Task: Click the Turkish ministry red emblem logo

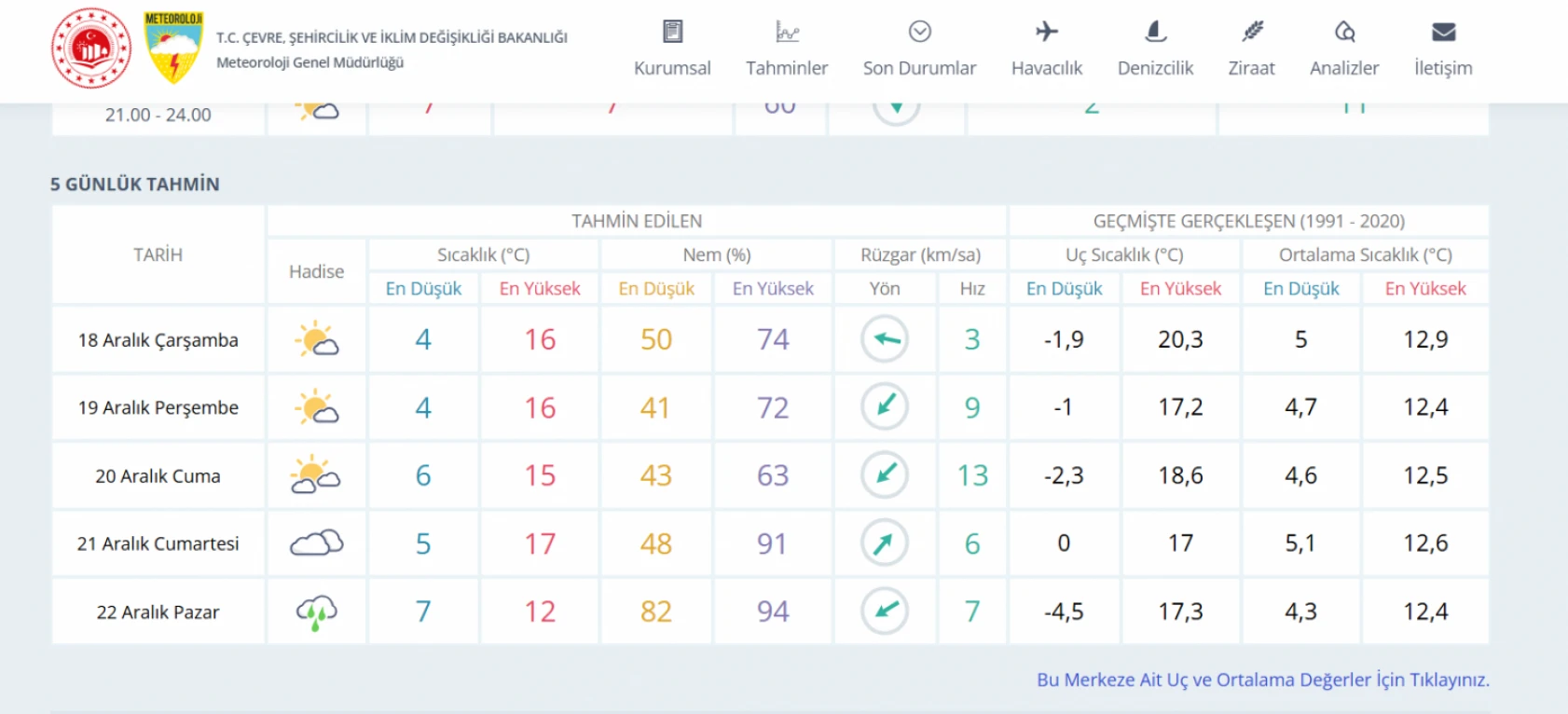Action: pyautogui.click(x=91, y=48)
